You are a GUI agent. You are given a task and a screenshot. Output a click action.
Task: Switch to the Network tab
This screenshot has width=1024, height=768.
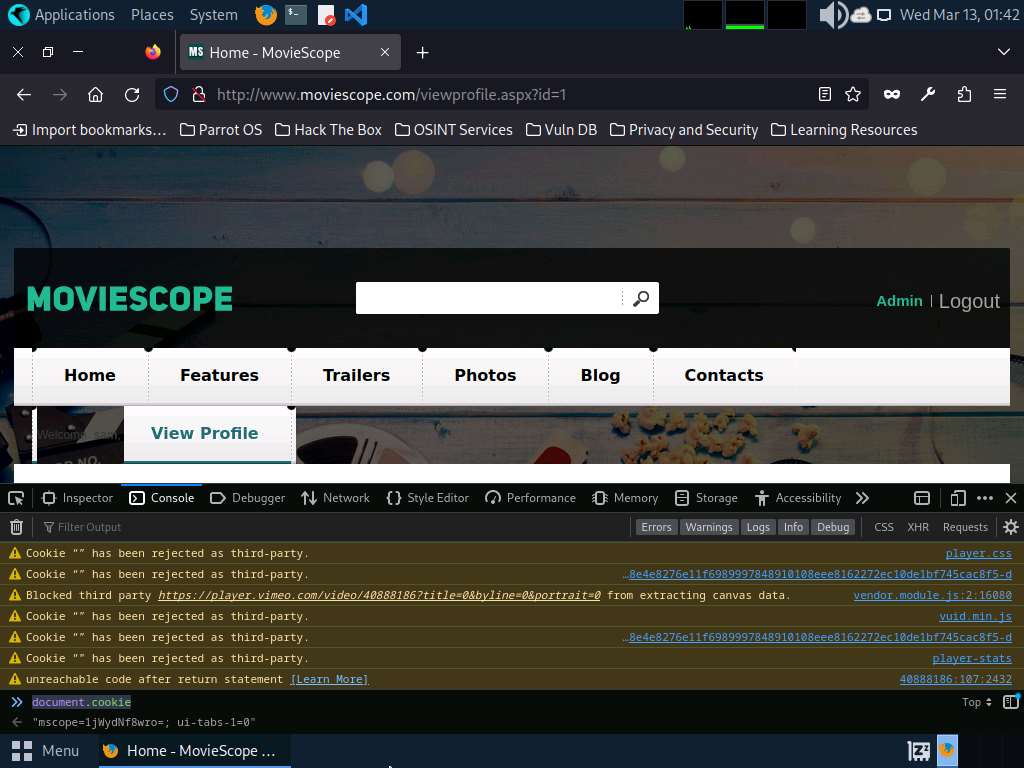tap(334, 498)
